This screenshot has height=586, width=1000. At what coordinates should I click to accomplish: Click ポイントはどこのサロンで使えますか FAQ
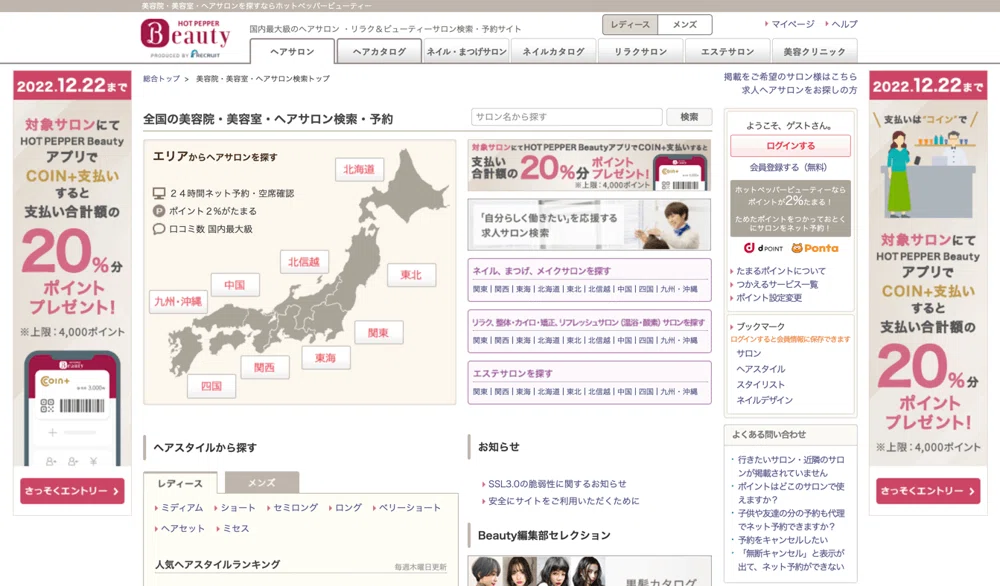(x=791, y=493)
